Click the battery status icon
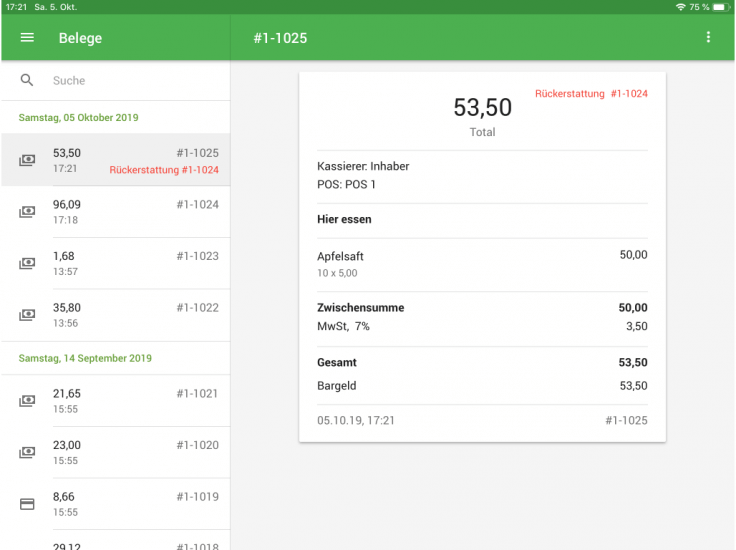Screen dimensions: 736x550 click(x=721, y=7)
